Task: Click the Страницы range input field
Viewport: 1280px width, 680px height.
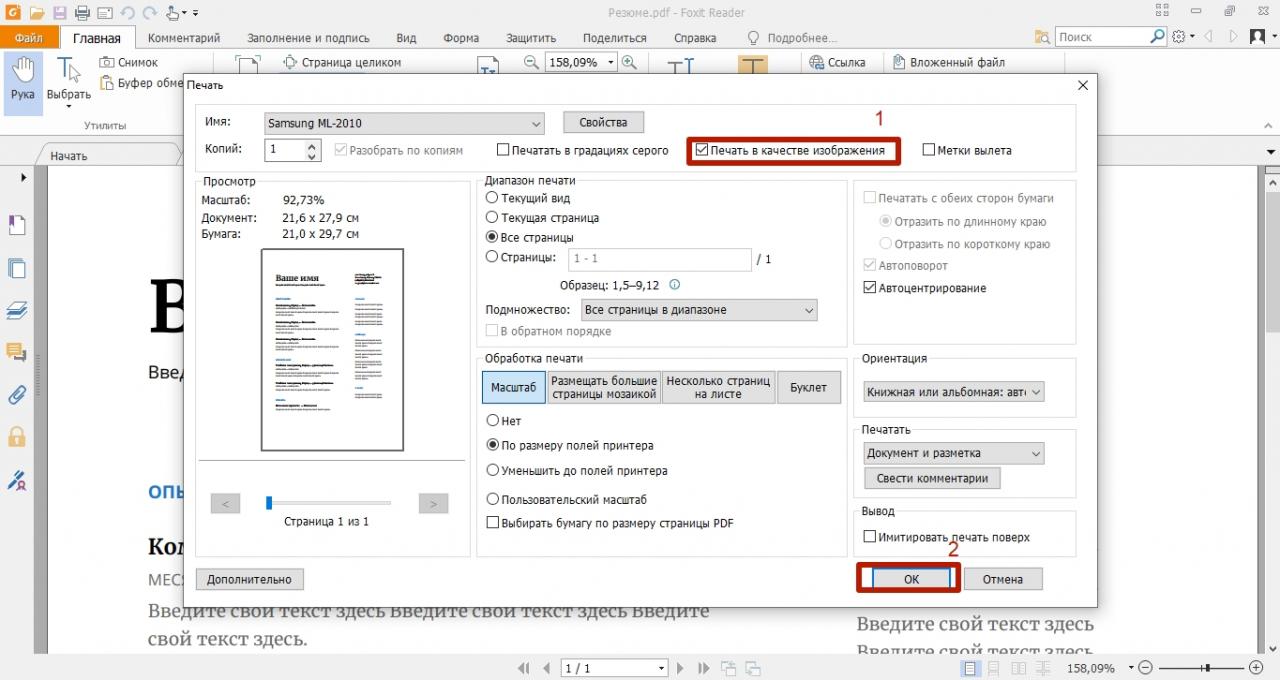Action: (x=659, y=260)
